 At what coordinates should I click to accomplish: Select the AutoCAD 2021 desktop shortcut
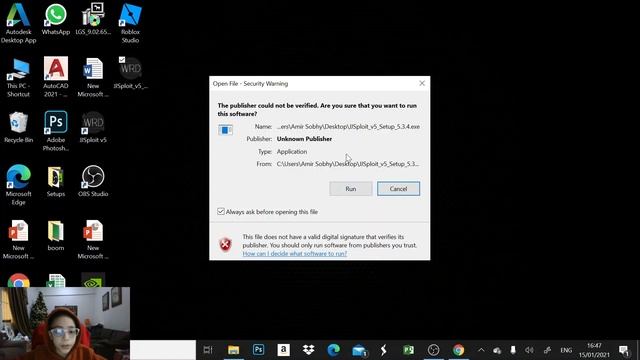coord(56,78)
